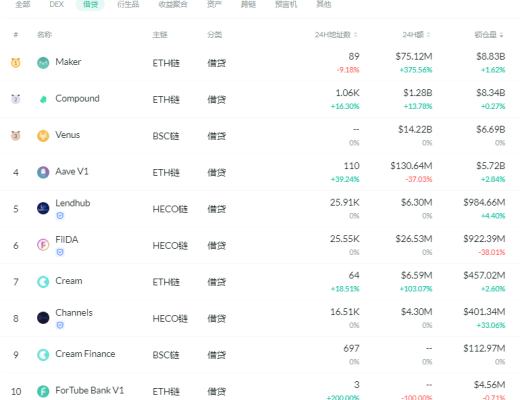Click the $8.83B value in Maker row
Image resolution: width=520 pixels, height=400 pixels.
tap(491, 57)
